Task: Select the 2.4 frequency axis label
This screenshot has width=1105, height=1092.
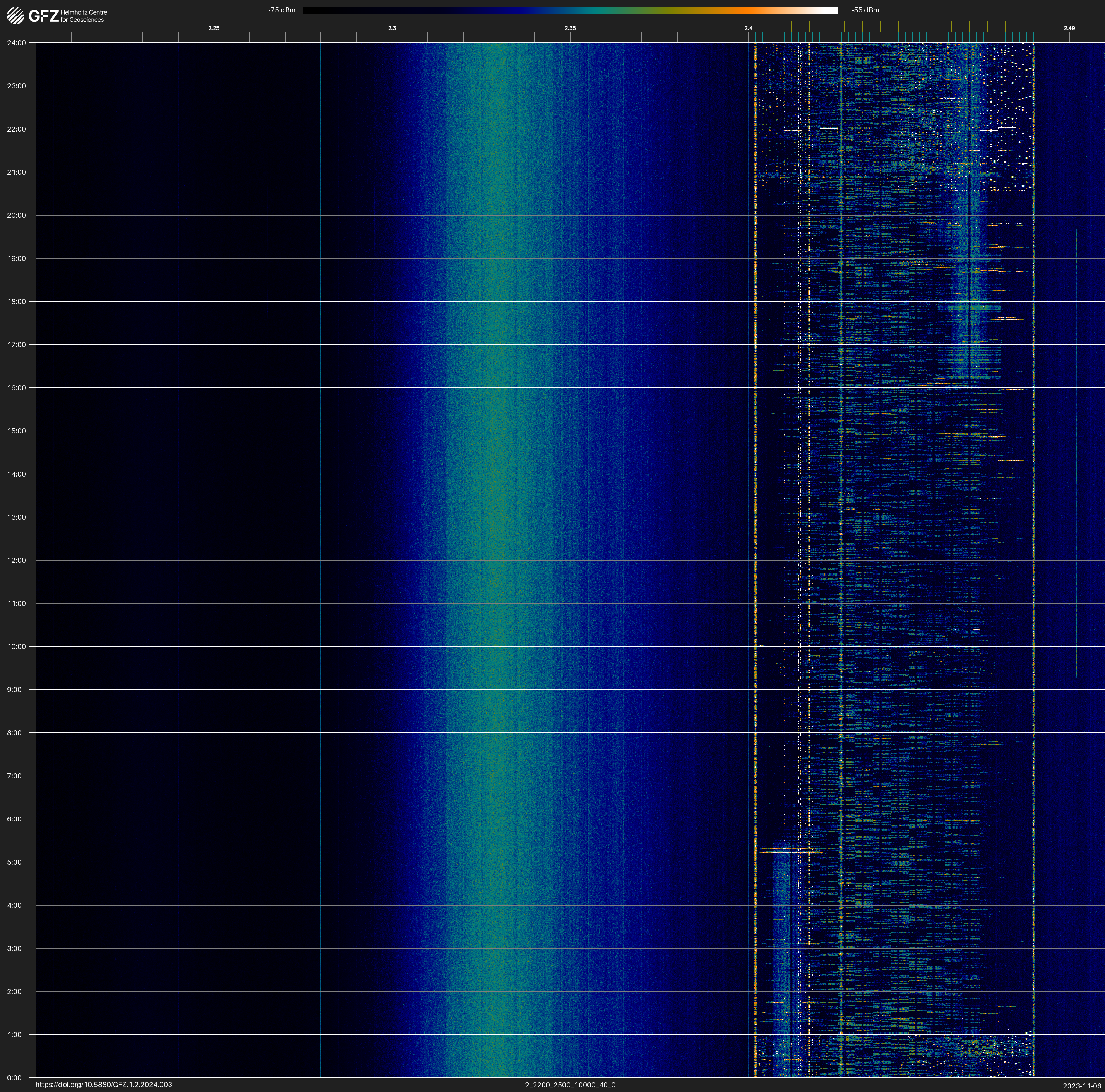Action: point(748,28)
